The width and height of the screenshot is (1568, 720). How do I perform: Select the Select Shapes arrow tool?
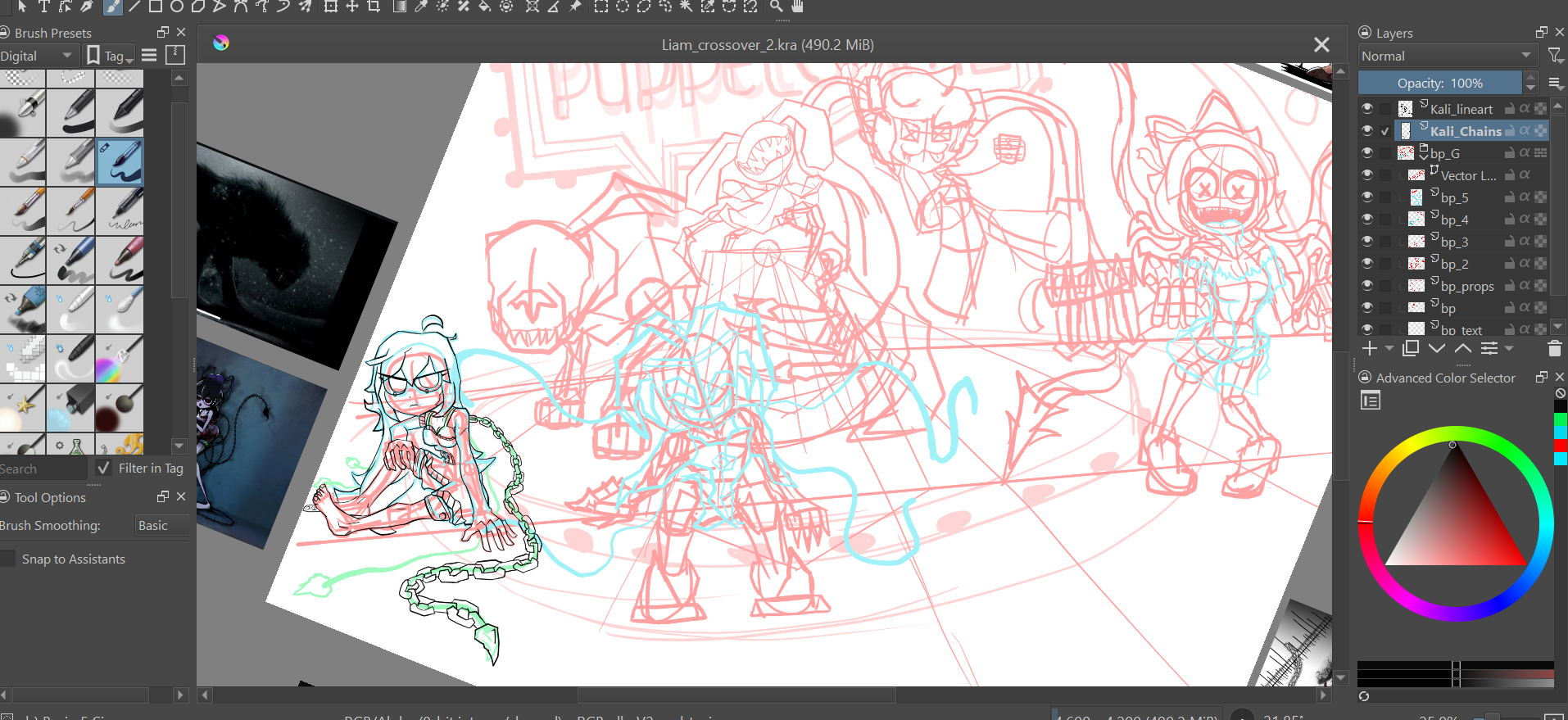tap(22, 7)
